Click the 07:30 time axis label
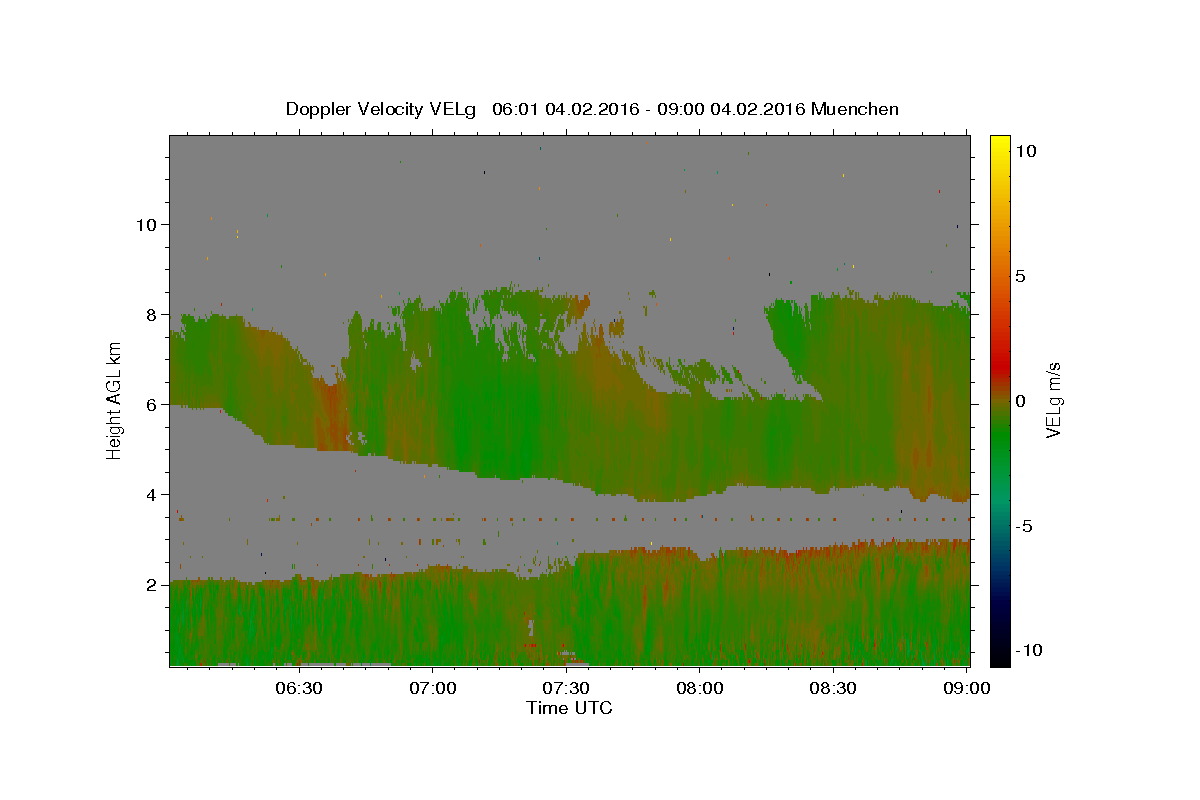This screenshot has height=800, width=1200. (x=566, y=688)
